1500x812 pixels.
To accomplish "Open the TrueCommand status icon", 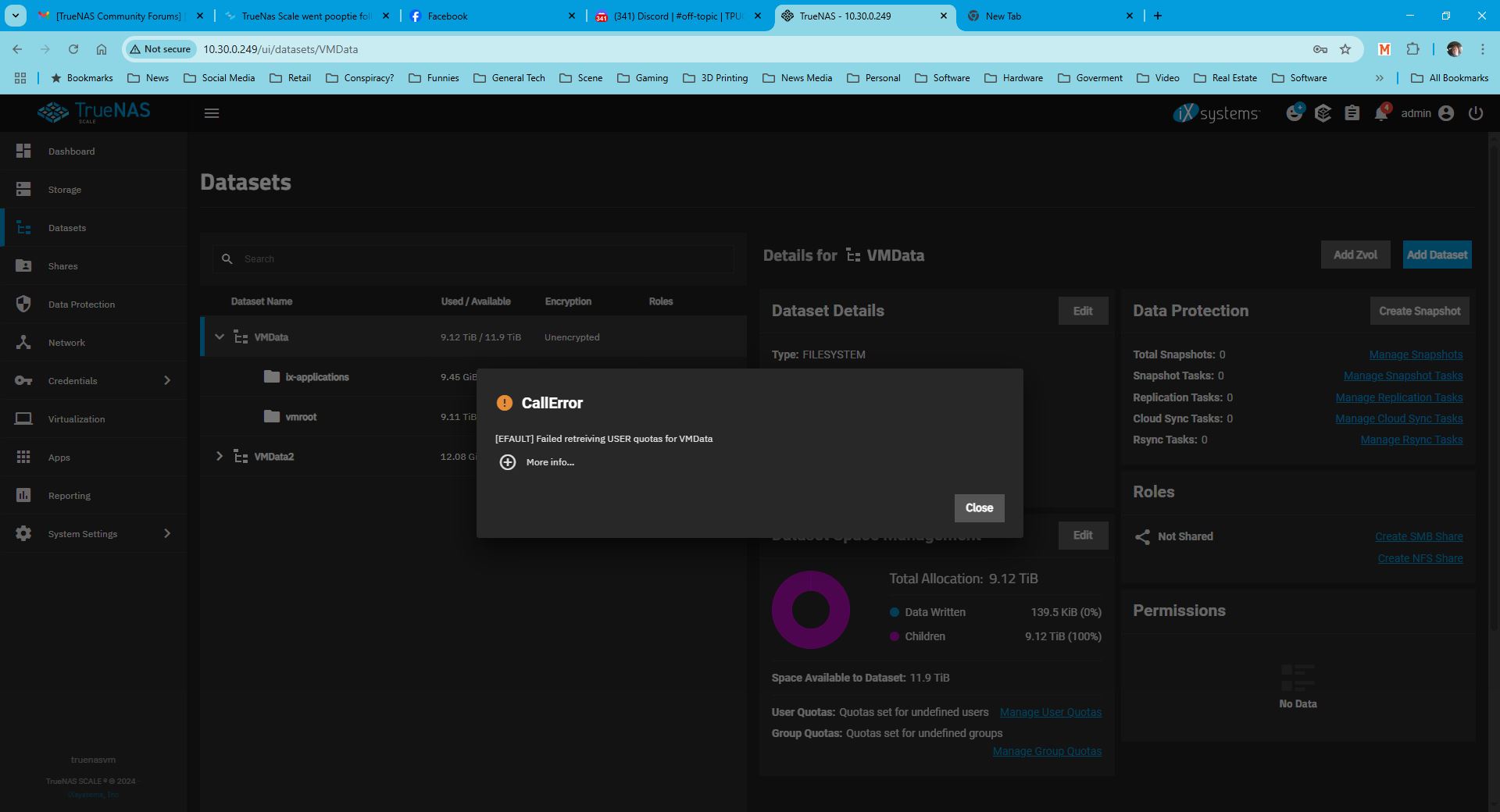I will pos(1295,113).
